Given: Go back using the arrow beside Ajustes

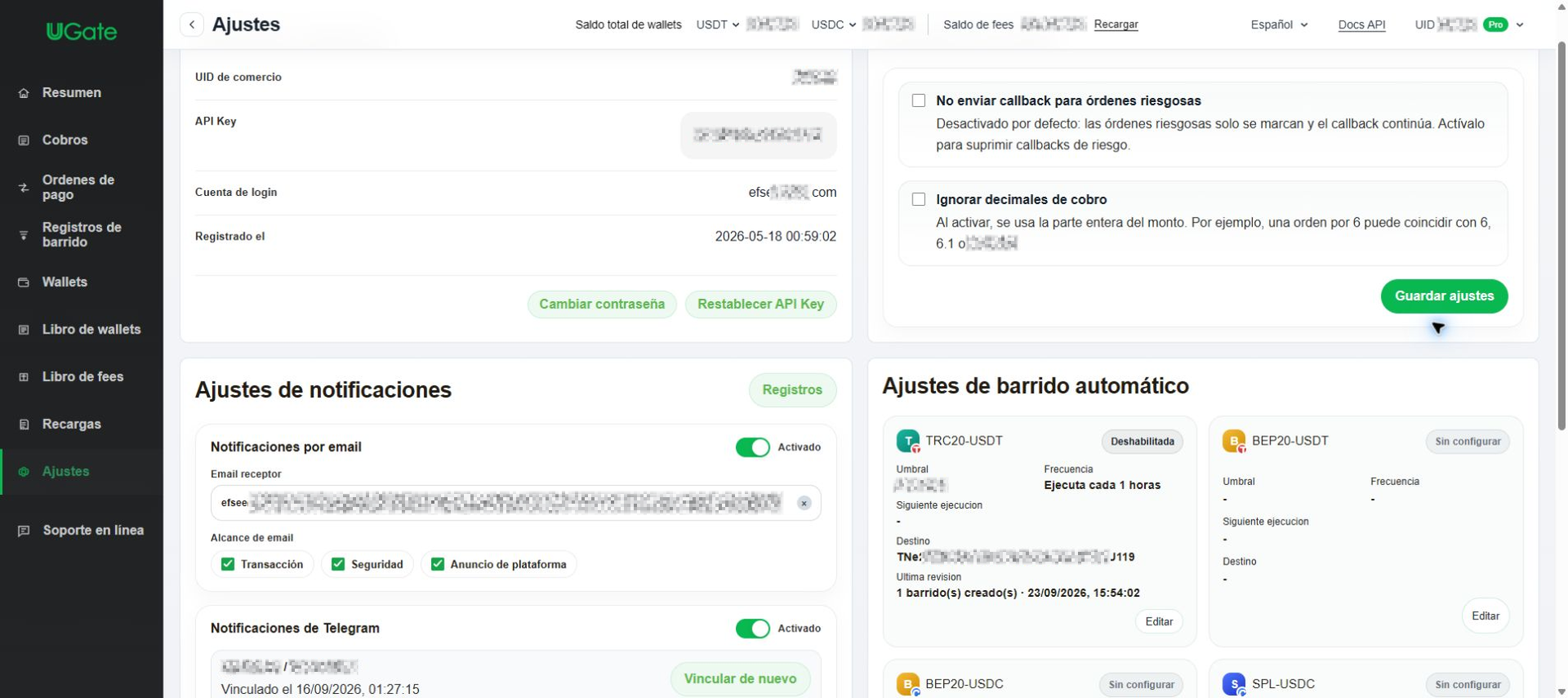Looking at the screenshot, I should pyautogui.click(x=192, y=24).
